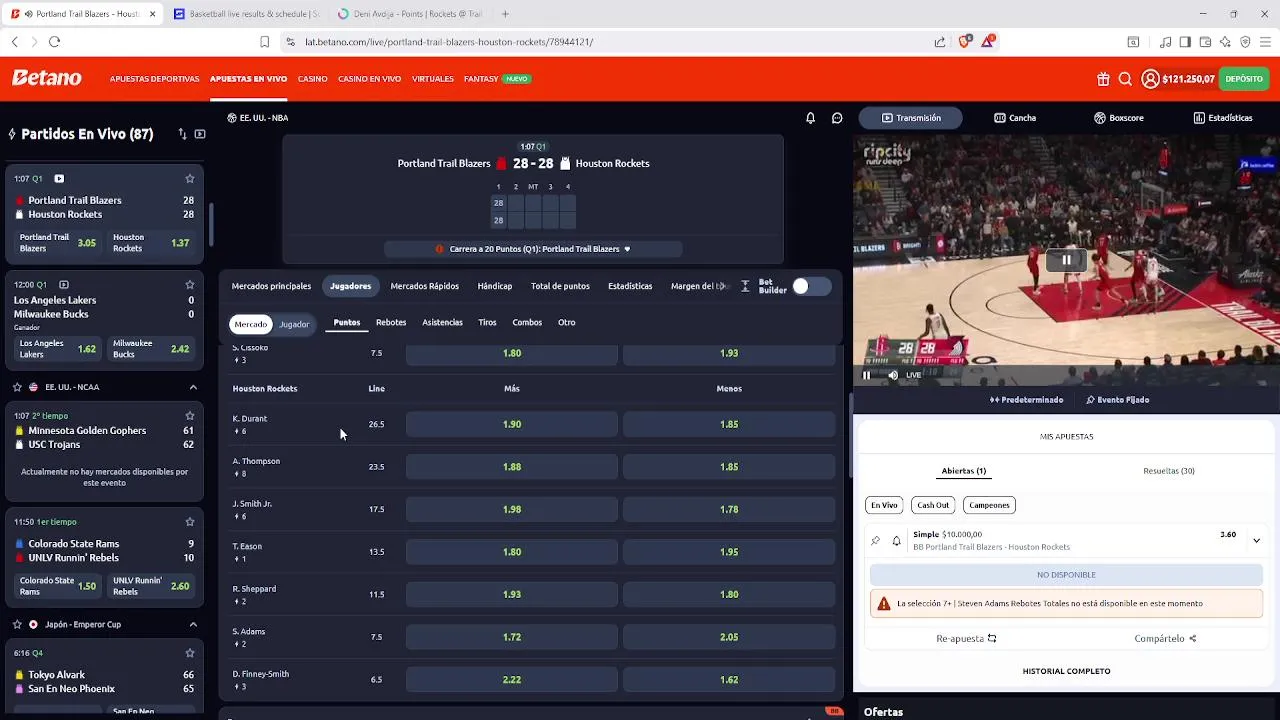Click the Evento Fijado pin option
The height and width of the screenshot is (720, 1280).
coord(1117,400)
